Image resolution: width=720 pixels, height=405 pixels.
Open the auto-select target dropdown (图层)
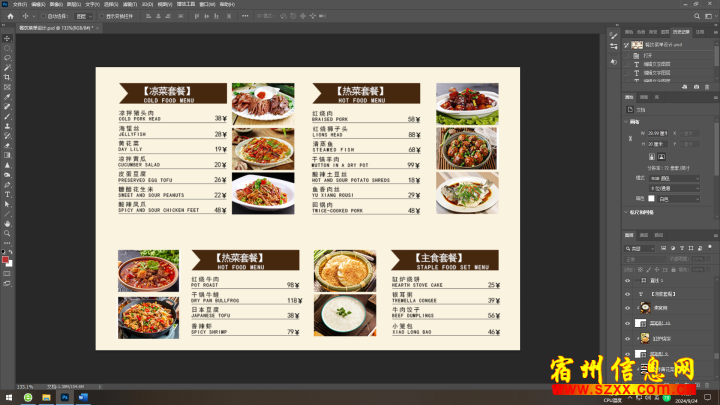84,16
